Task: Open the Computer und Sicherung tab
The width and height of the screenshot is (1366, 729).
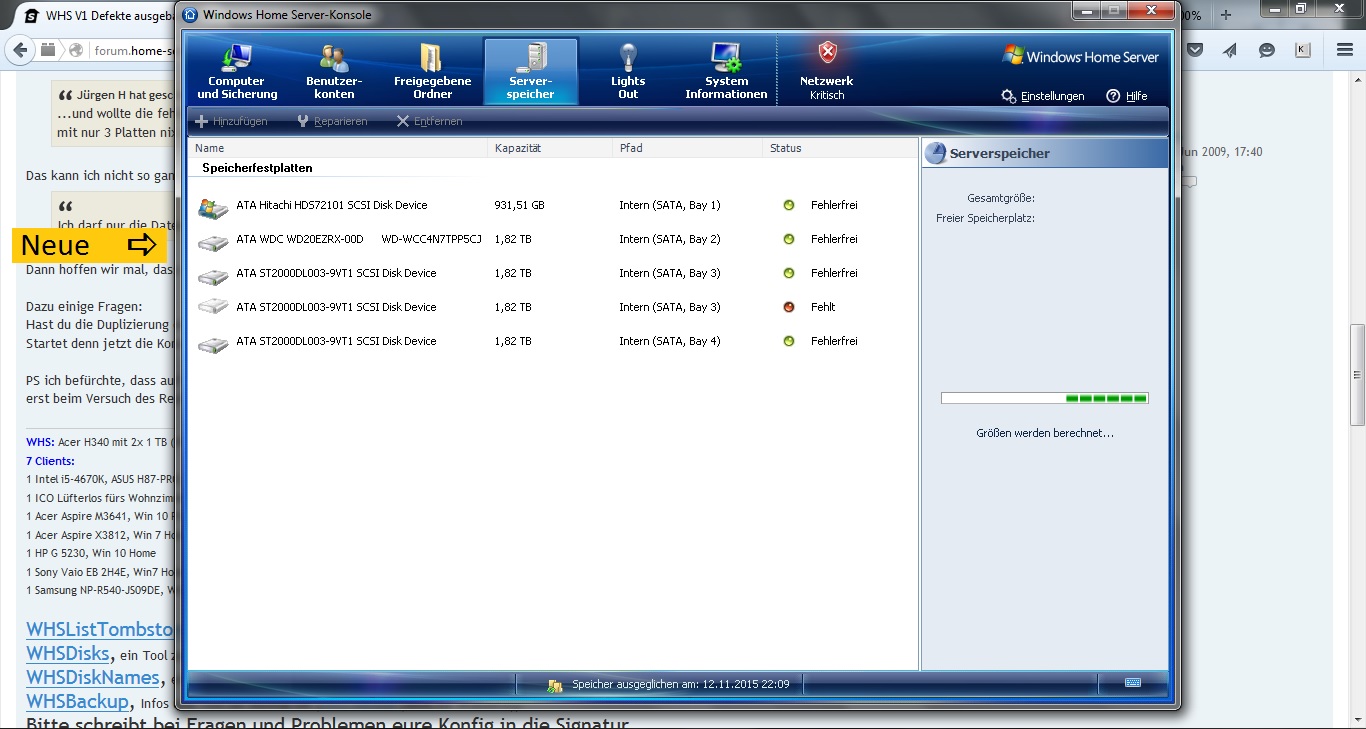Action: (237, 71)
